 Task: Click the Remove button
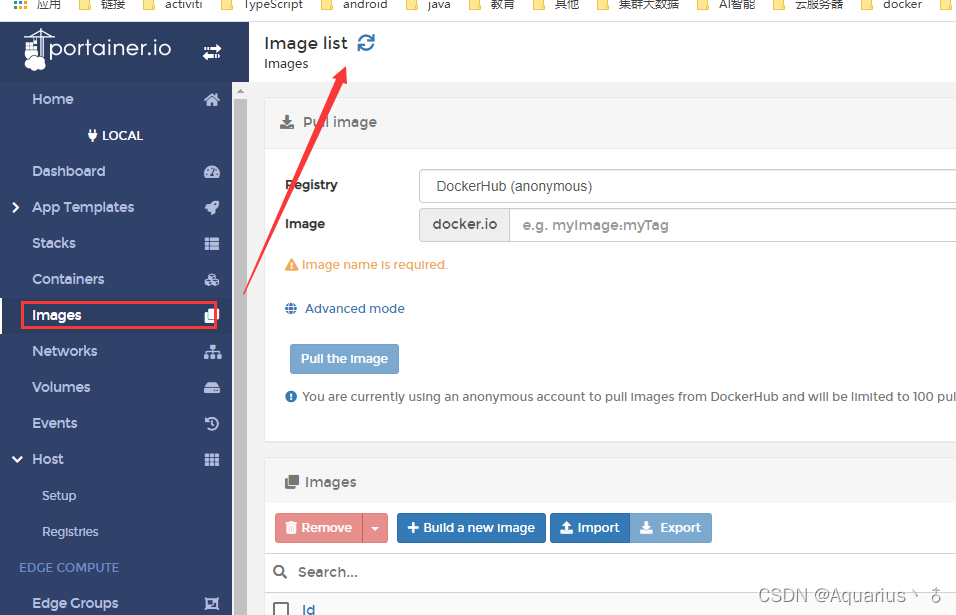click(x=319, y=528)
